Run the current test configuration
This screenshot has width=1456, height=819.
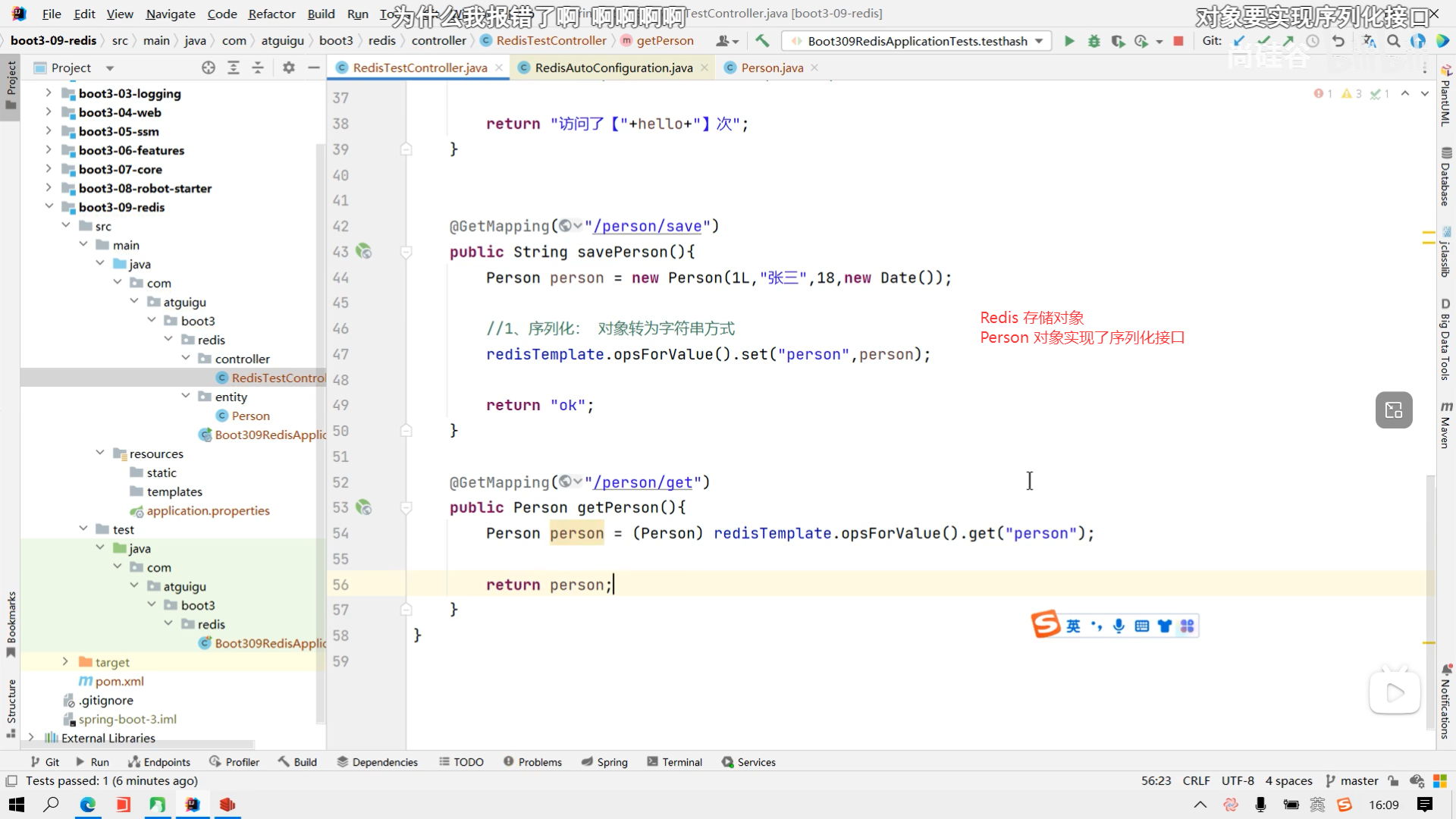click(1069, 41)
